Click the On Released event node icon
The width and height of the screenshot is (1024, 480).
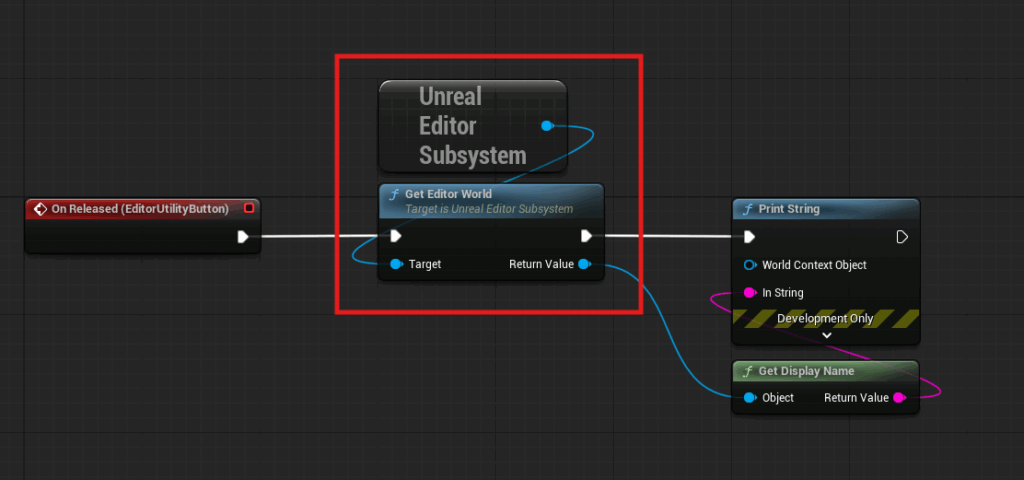pos(40,209)
